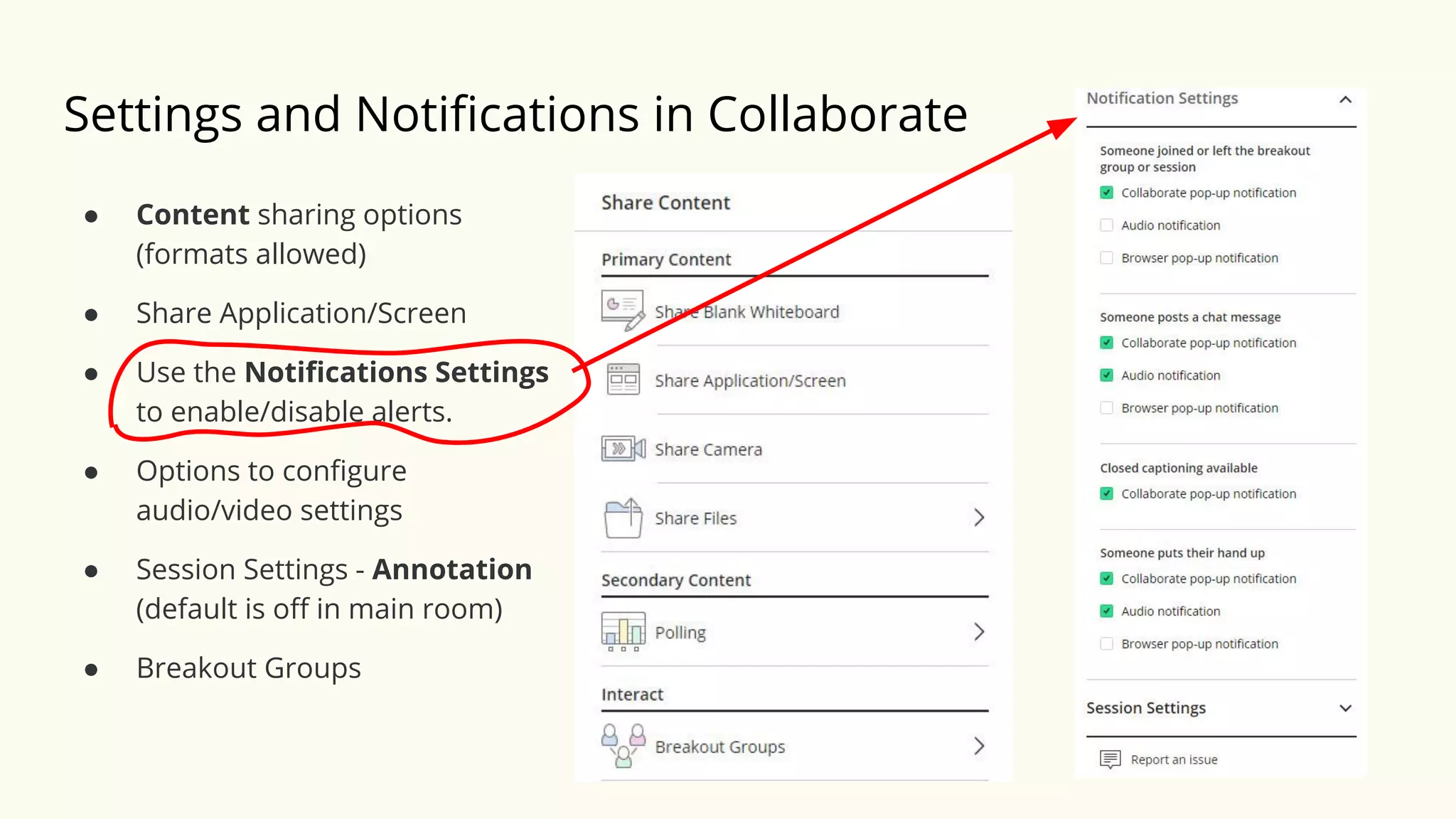Click 'Options to configure audio/video settings' bullet
This screenshot has width=1456, height=819.
pyautogui.click(x=272, y=491)
